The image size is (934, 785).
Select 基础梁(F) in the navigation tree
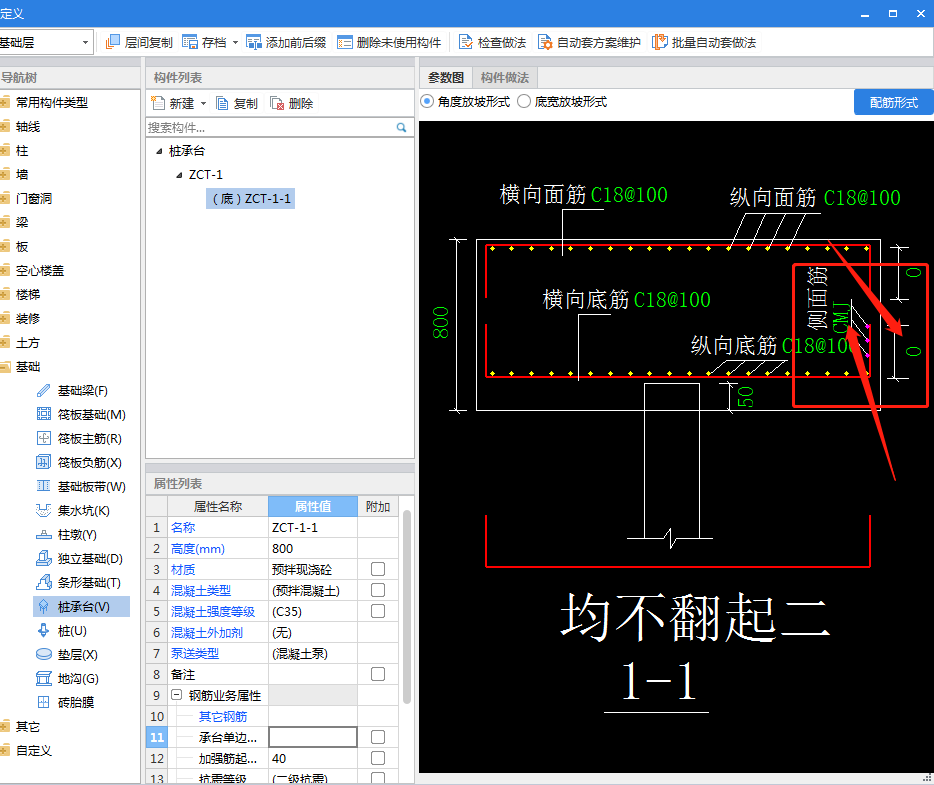coord(82,391)
